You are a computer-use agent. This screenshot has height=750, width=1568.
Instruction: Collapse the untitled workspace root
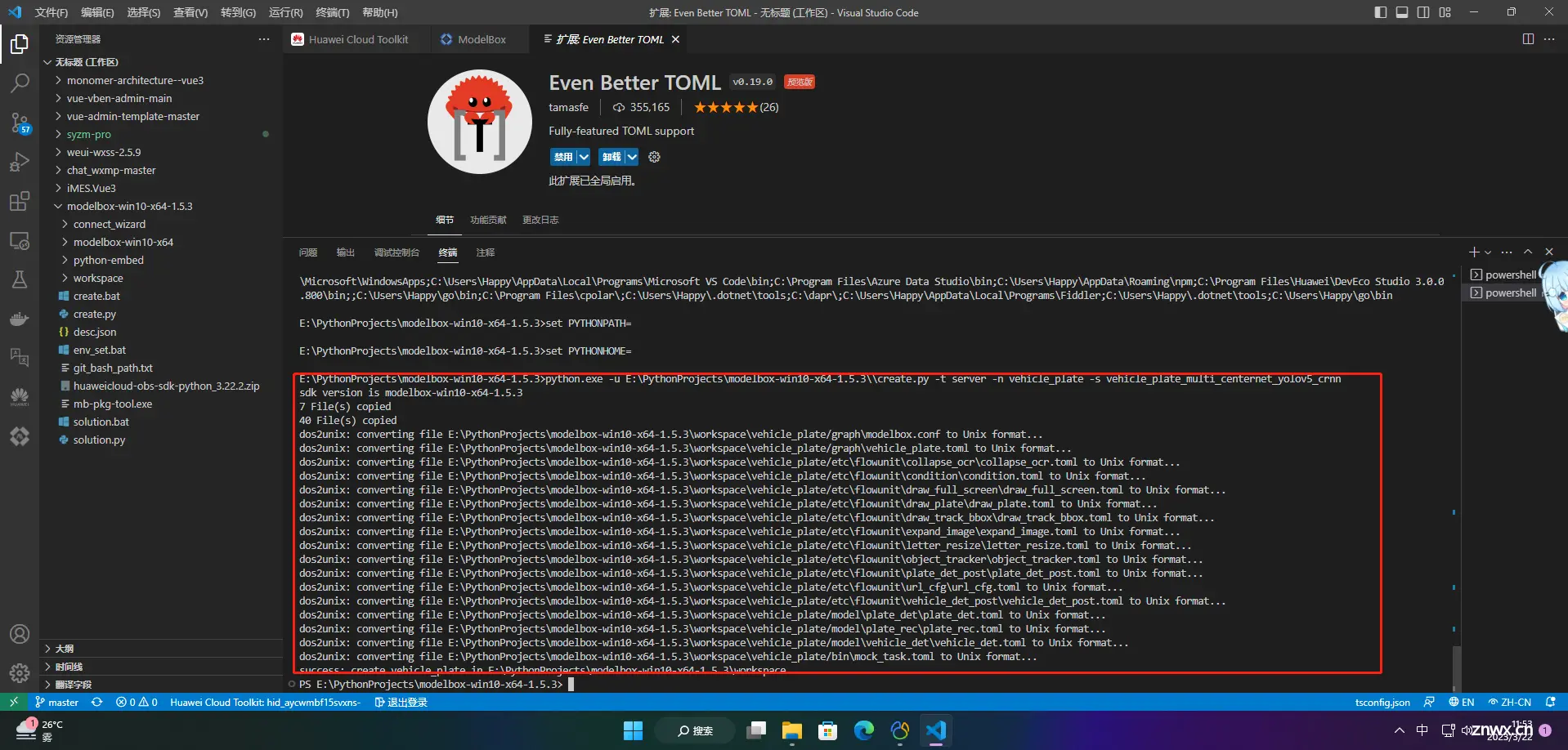pos(47,62)
